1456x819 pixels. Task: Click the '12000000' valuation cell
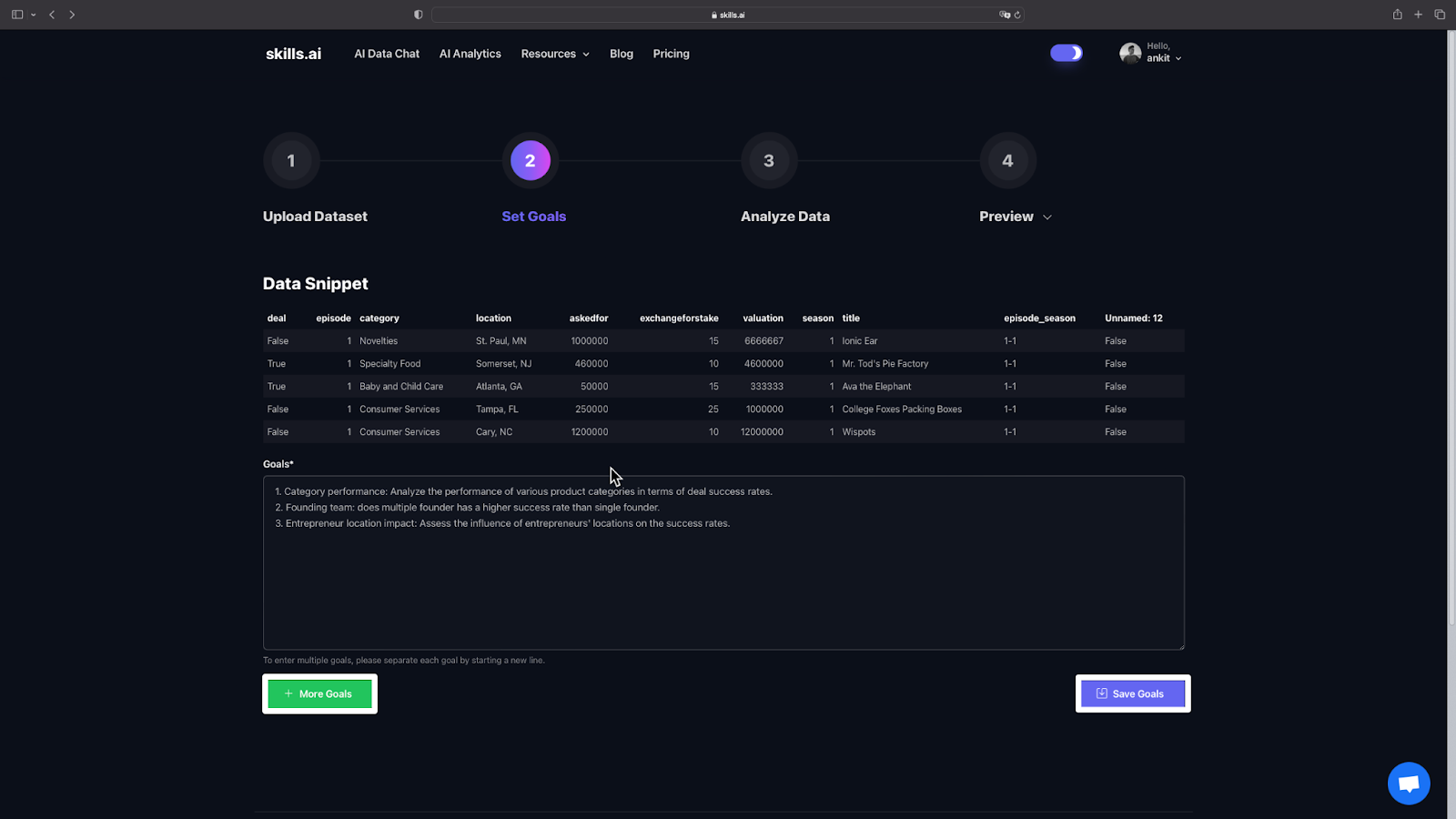tap(762, 432)
